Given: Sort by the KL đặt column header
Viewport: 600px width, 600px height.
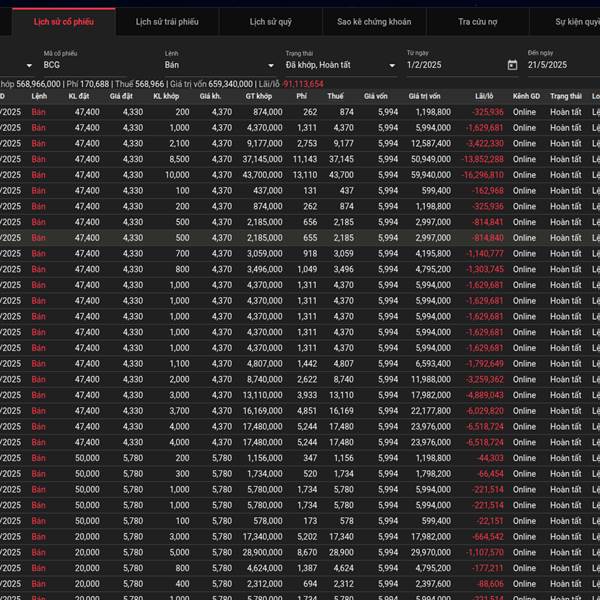Looking at the screenshot, I should click(78, 96).
